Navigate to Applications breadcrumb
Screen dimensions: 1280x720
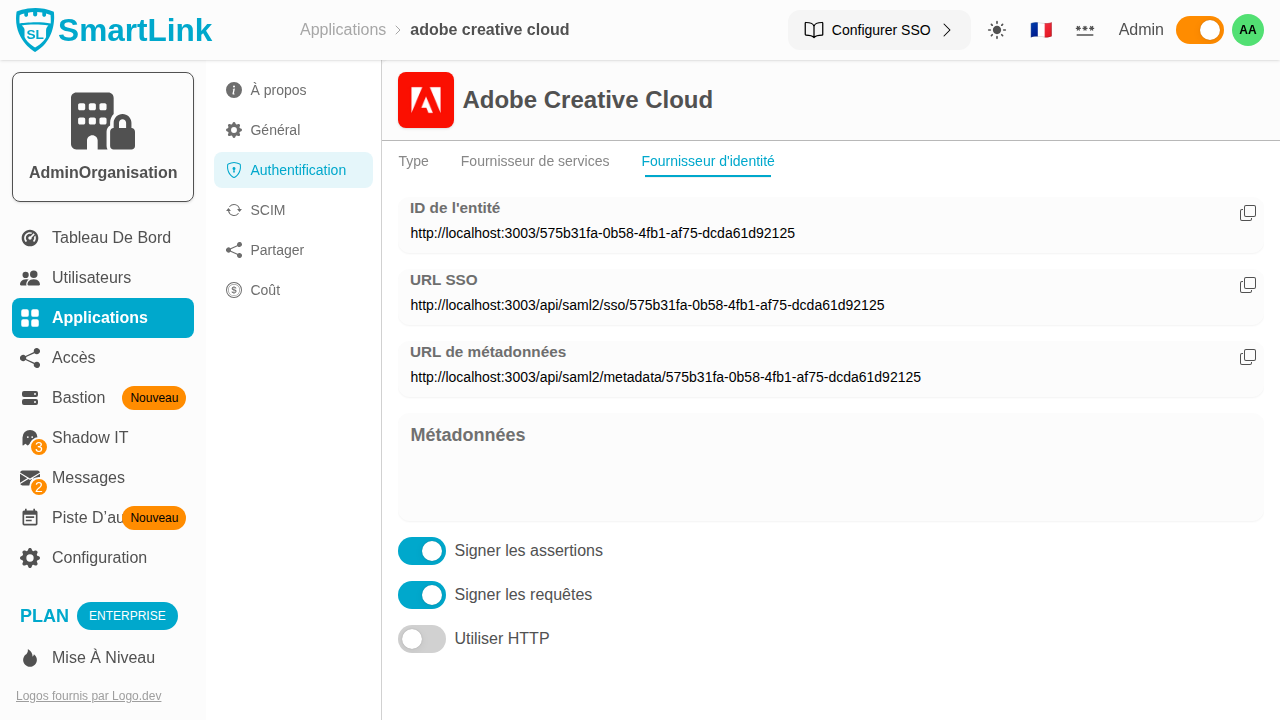coord(343,30)
